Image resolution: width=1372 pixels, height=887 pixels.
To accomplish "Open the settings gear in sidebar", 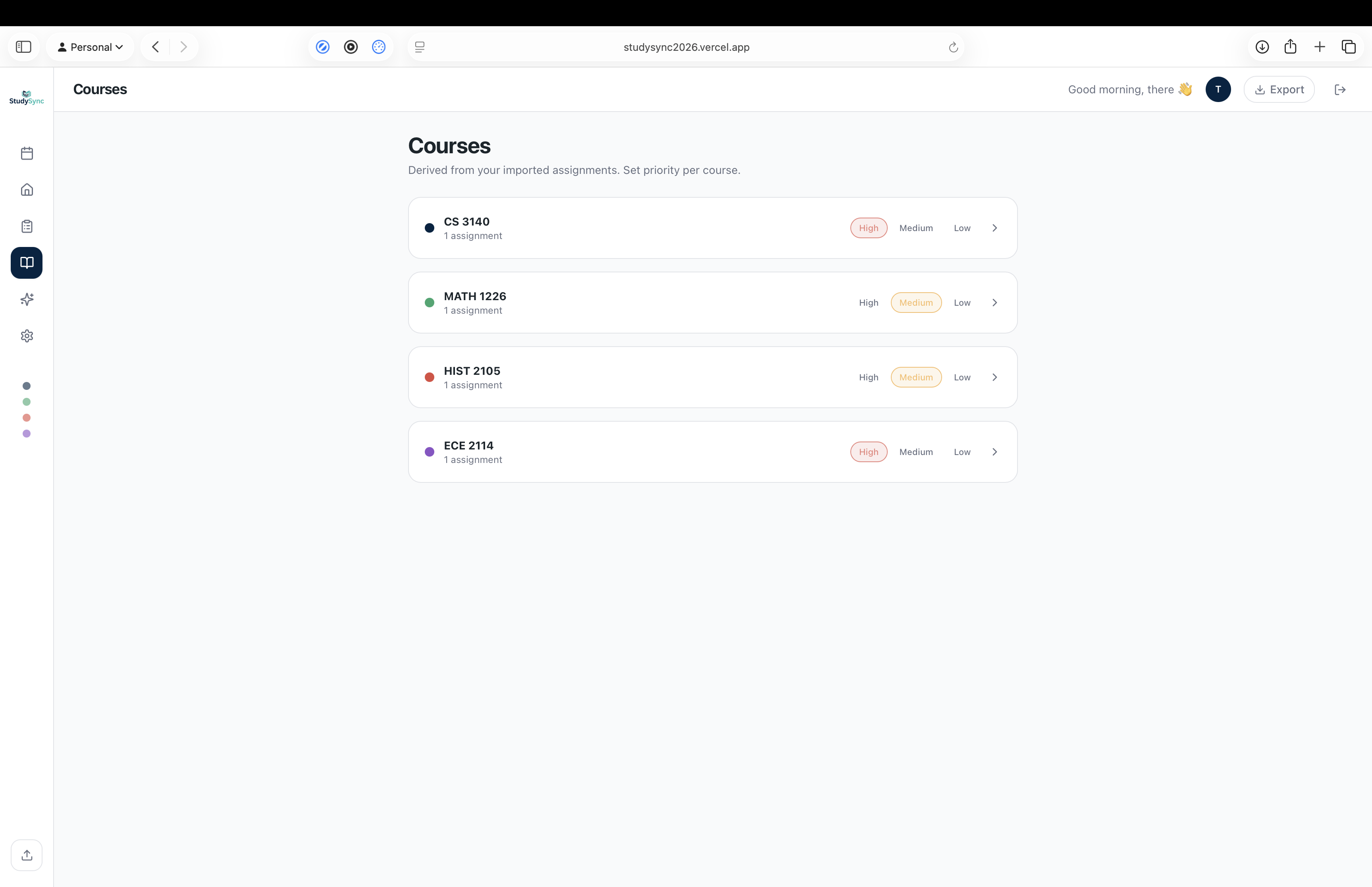I will coord(27,336).
